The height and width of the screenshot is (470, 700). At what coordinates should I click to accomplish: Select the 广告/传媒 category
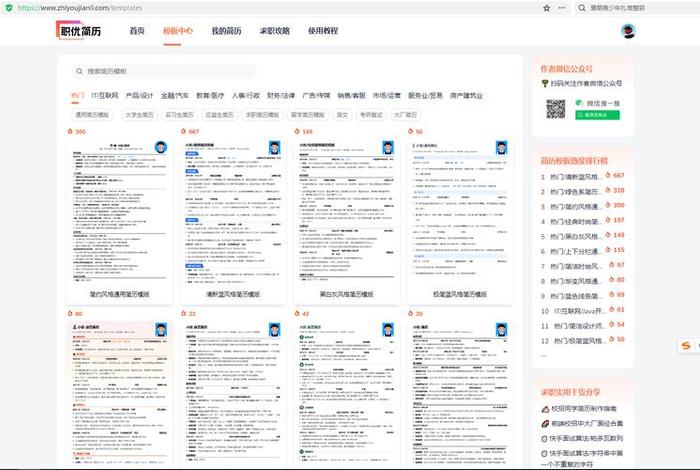[x=316, y=96]
